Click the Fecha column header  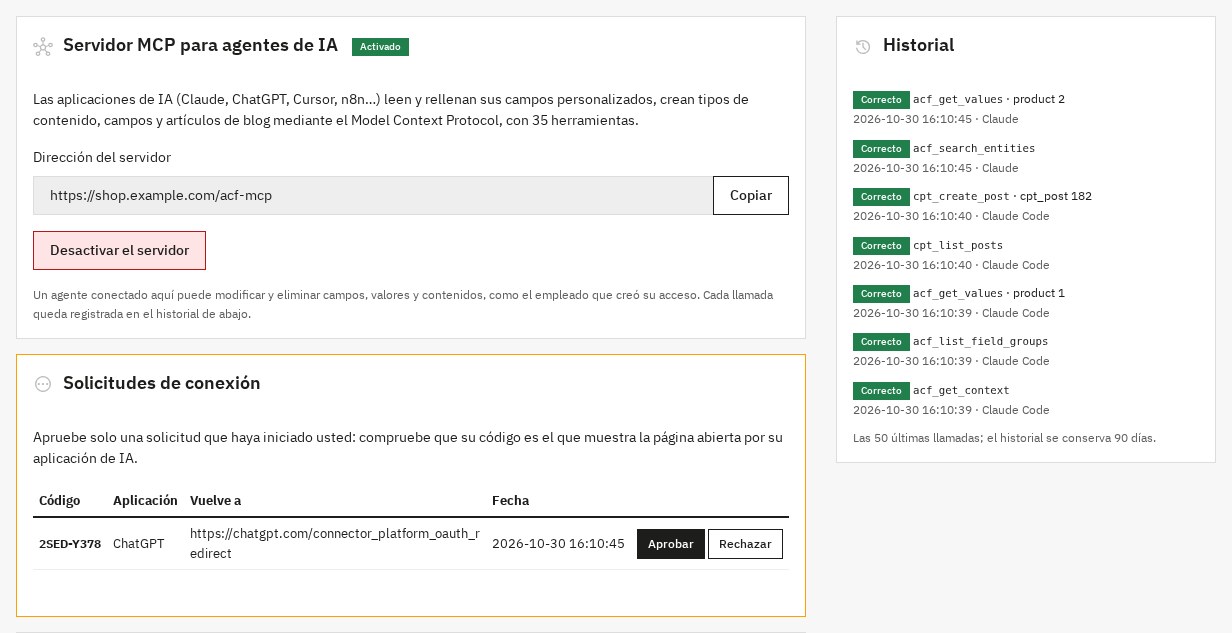pos(511,500)
